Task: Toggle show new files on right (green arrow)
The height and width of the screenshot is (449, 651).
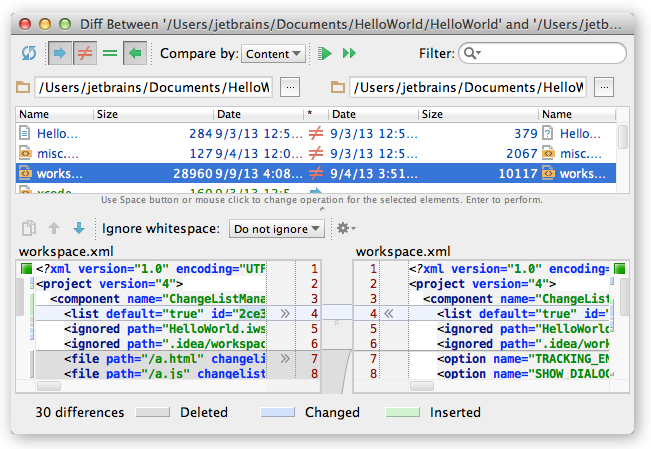Action: [x=135, y=53]
